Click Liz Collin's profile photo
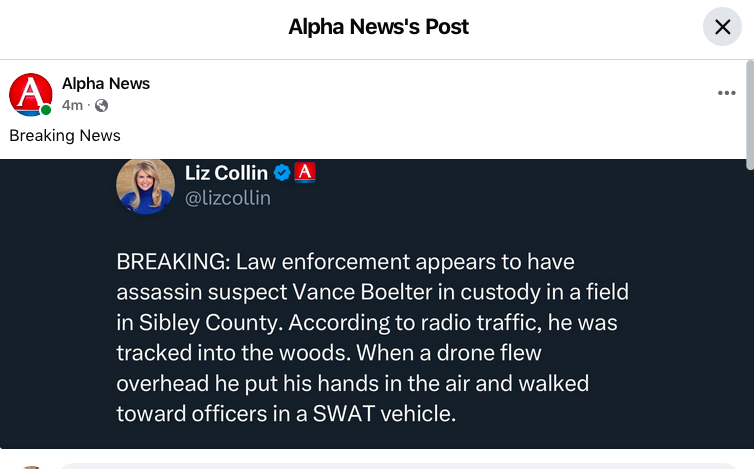Viewport: 754px width, 469px height. point(145,185)
